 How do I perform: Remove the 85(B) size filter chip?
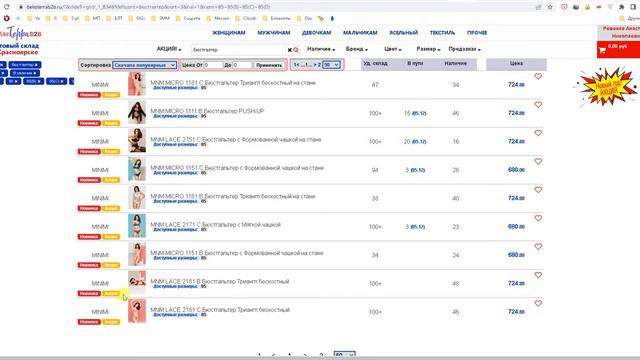pyautogui.click(x=40, y=82)
